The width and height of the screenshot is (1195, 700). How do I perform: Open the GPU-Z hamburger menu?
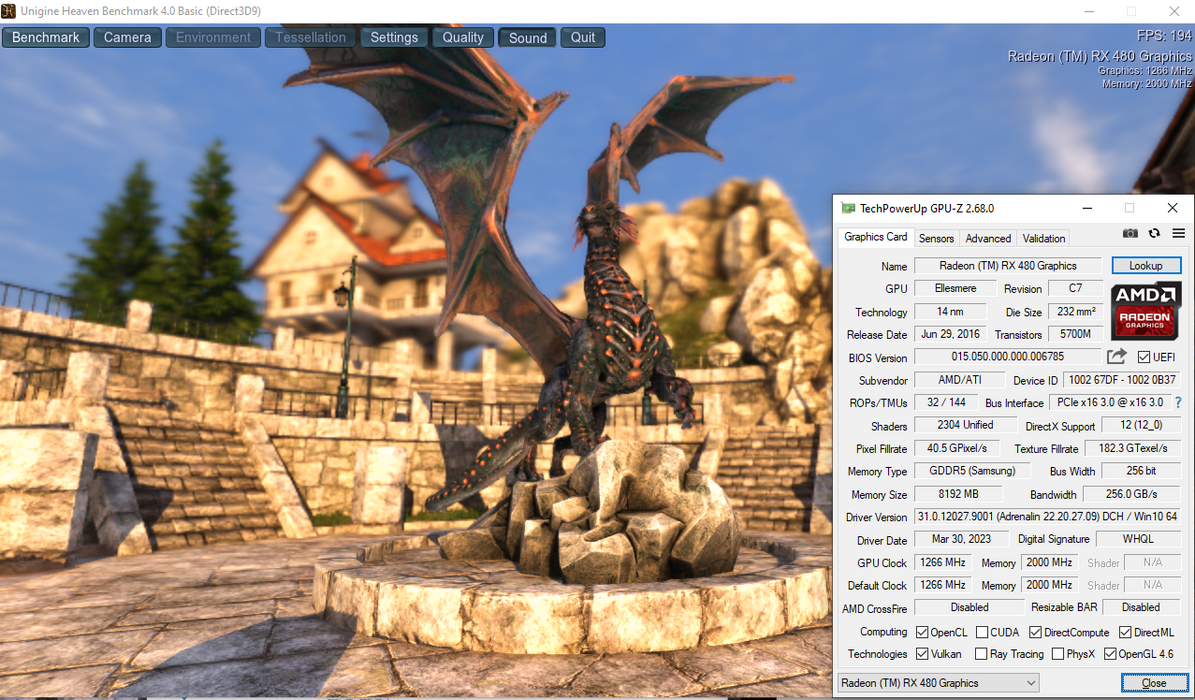[x=1178, y=233]
